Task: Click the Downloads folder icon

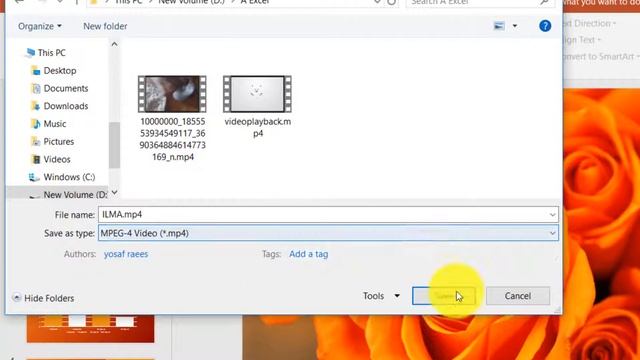Action: click(x=36, y=106)
